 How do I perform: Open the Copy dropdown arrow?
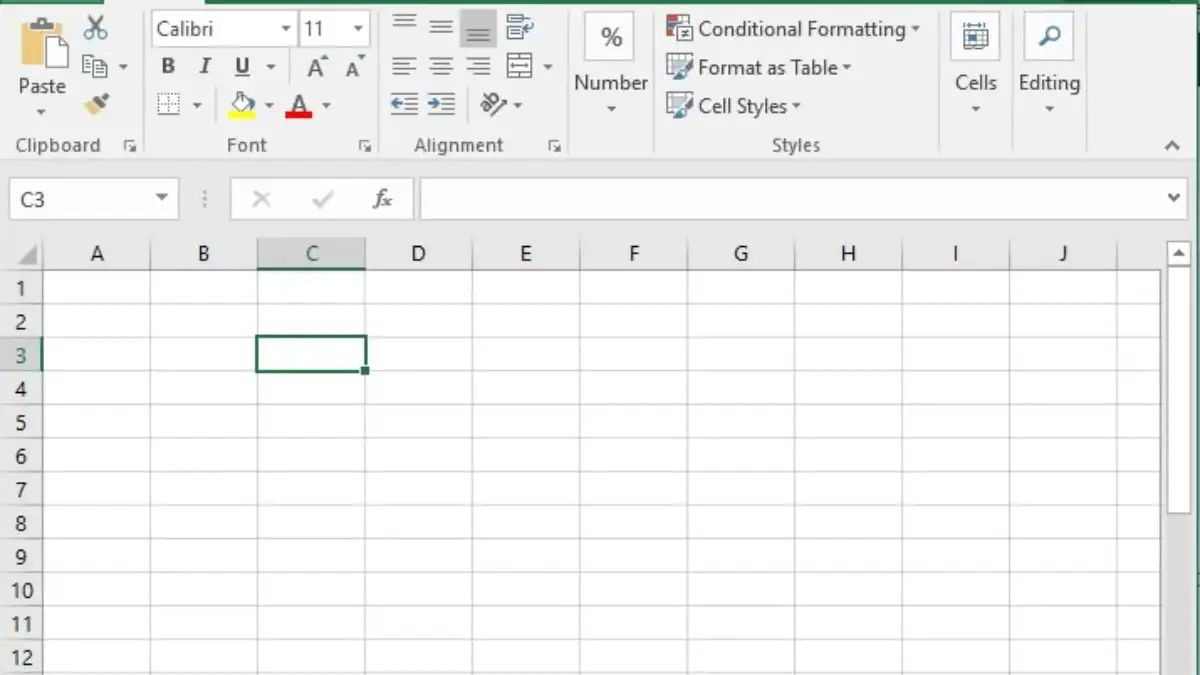(123, 67)
